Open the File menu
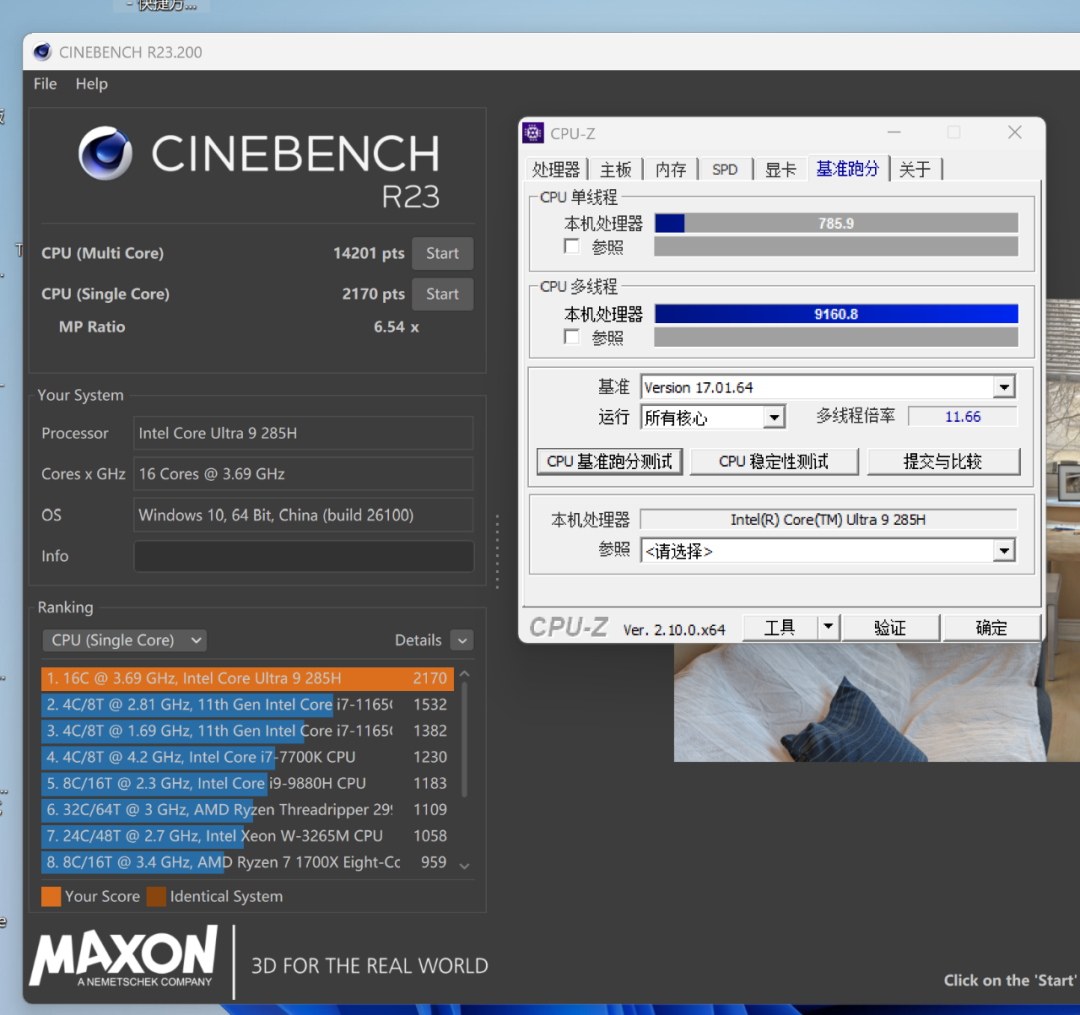The width and height of the screenshot is (1080, 1015). point(45,84)
